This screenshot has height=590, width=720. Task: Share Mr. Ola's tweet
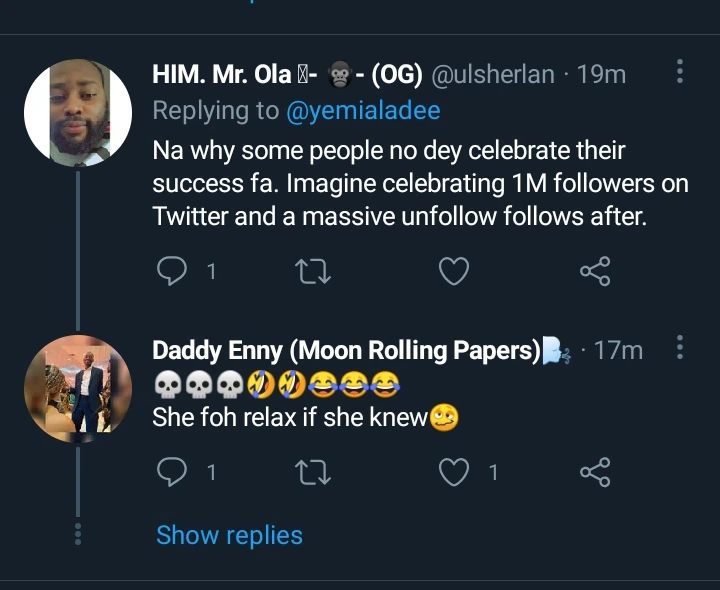(x=595, y=270)
